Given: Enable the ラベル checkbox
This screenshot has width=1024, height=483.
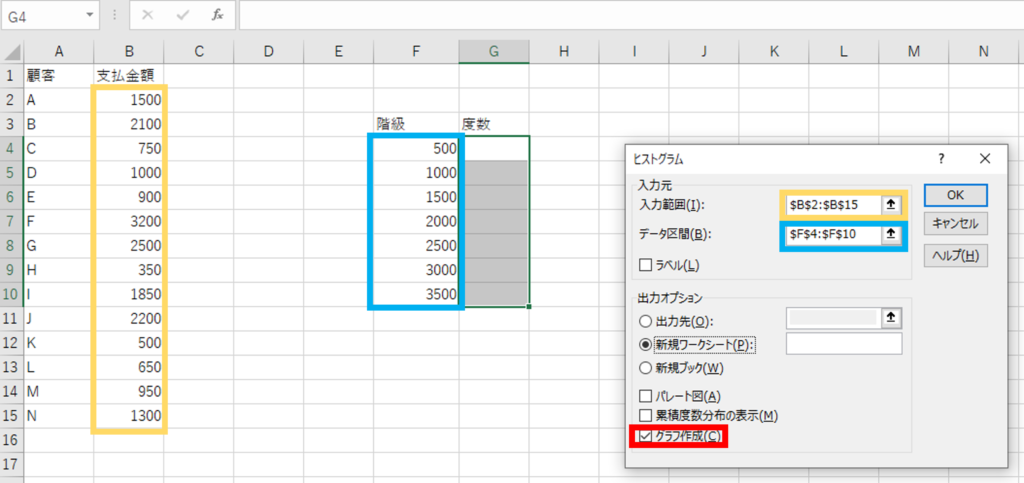Looking at the screenshot, I should (x=646, y=265).
